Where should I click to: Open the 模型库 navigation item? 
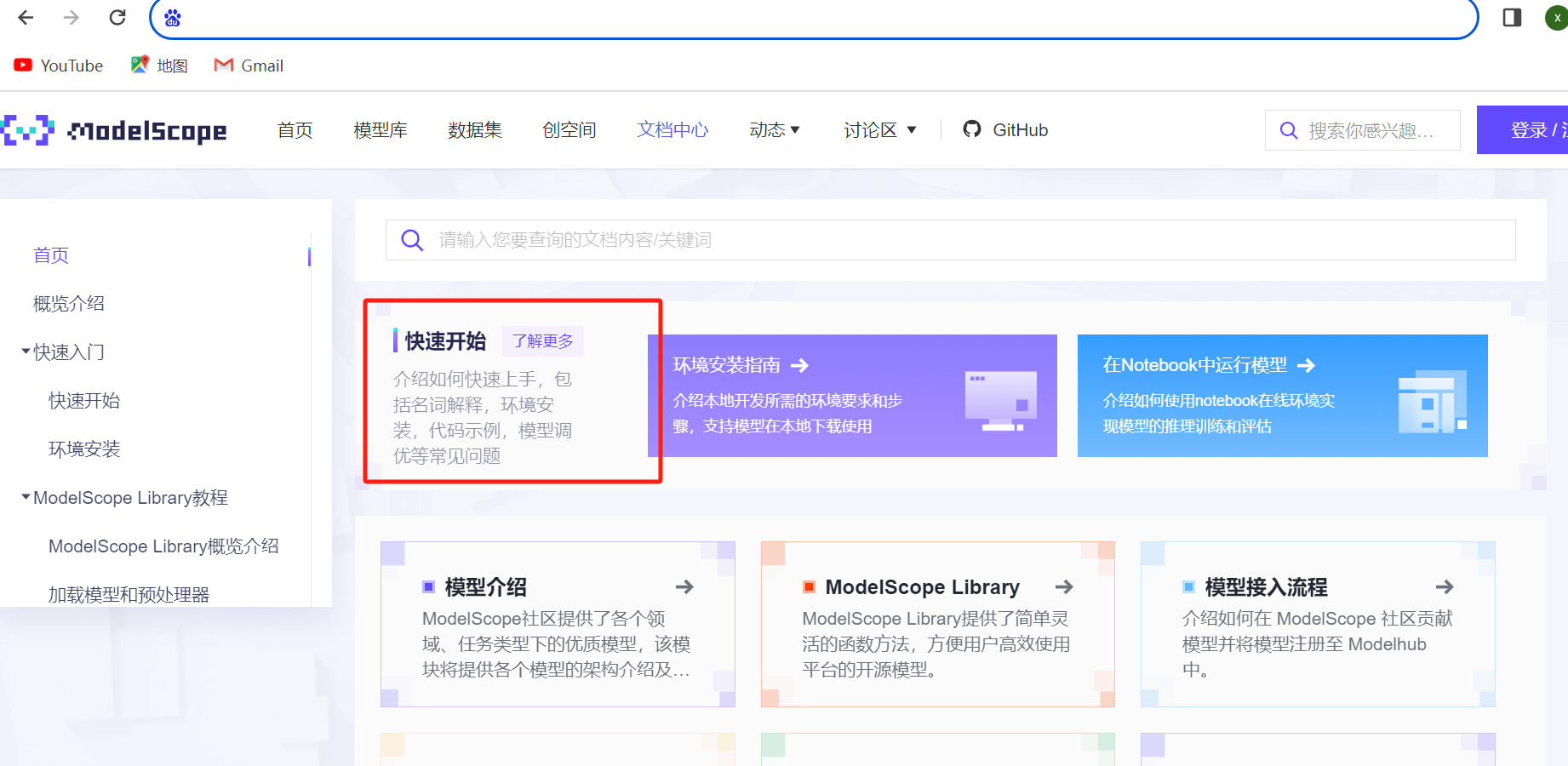381,130
